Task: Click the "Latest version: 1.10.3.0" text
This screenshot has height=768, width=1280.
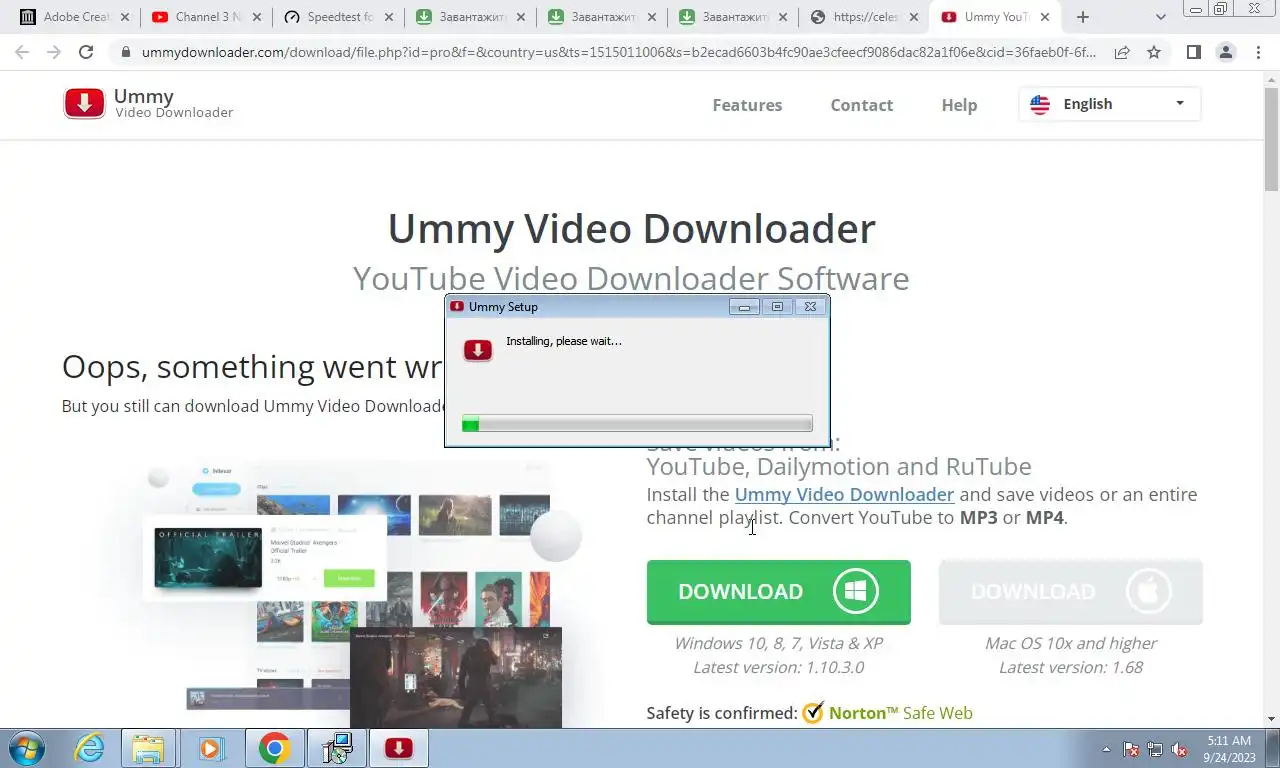Action: (x=778, y=667)
